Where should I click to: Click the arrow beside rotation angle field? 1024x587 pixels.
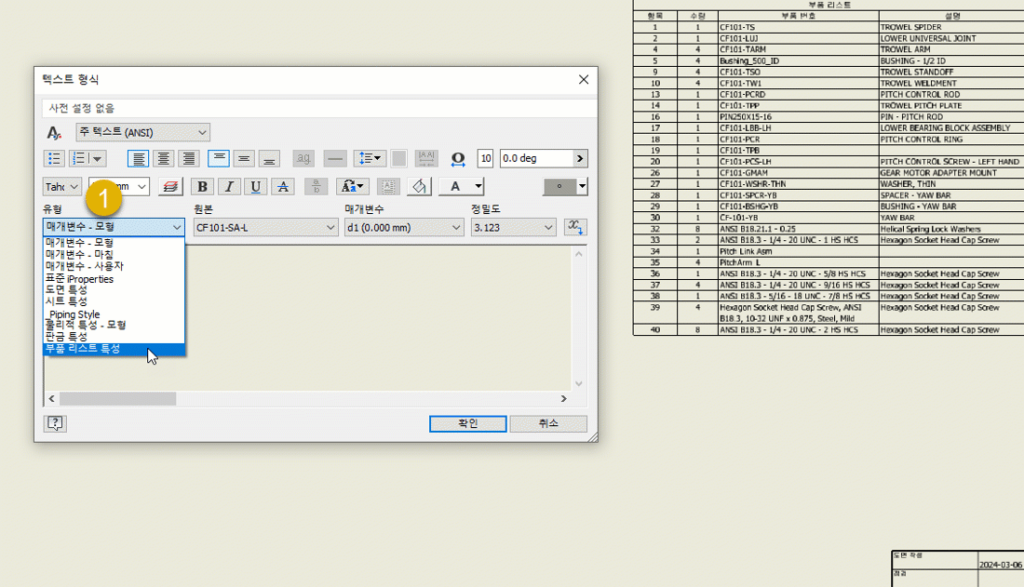pyautogui.click(x=580, y=159)
